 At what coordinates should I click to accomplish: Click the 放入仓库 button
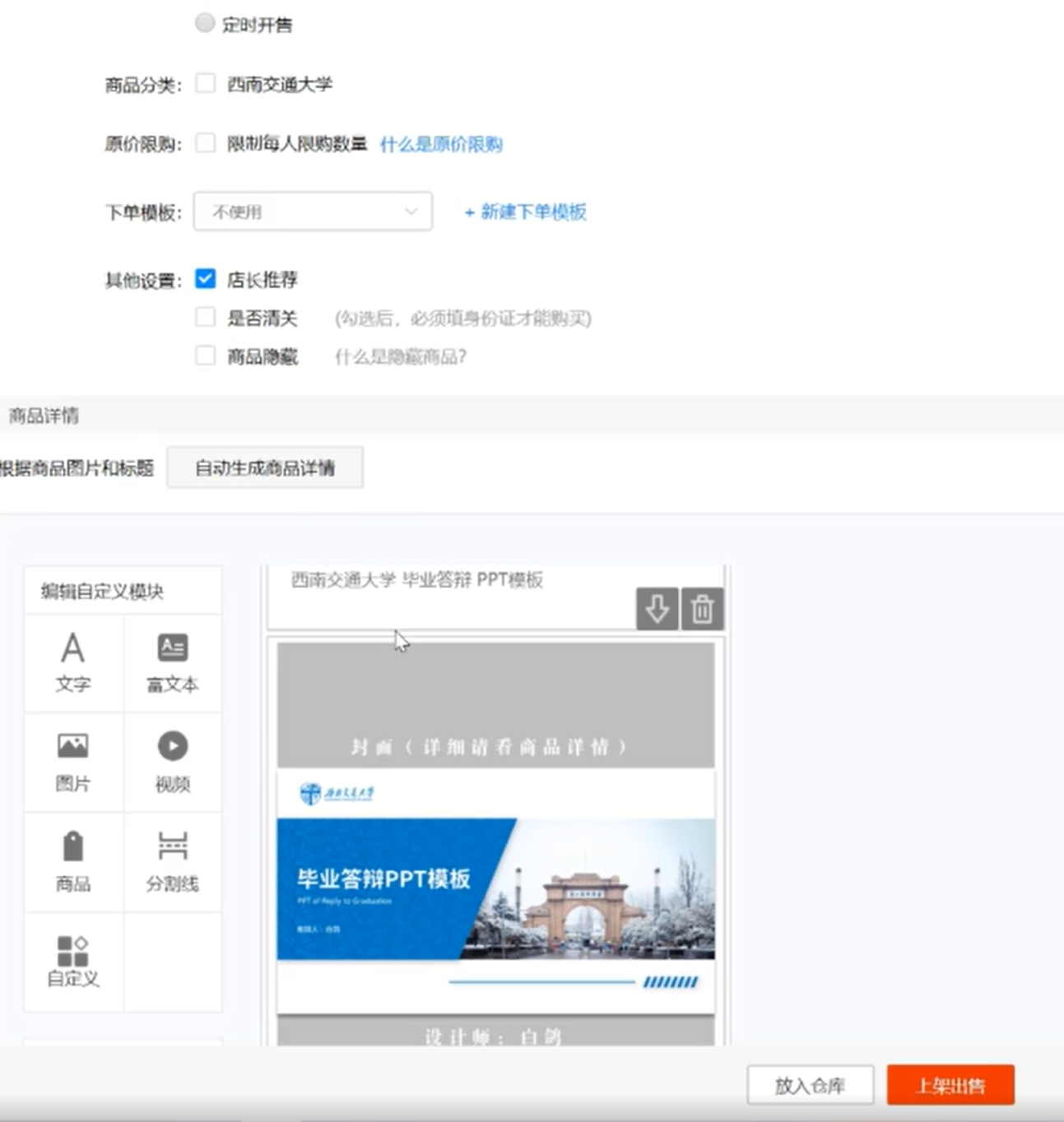click(810, 1086)
